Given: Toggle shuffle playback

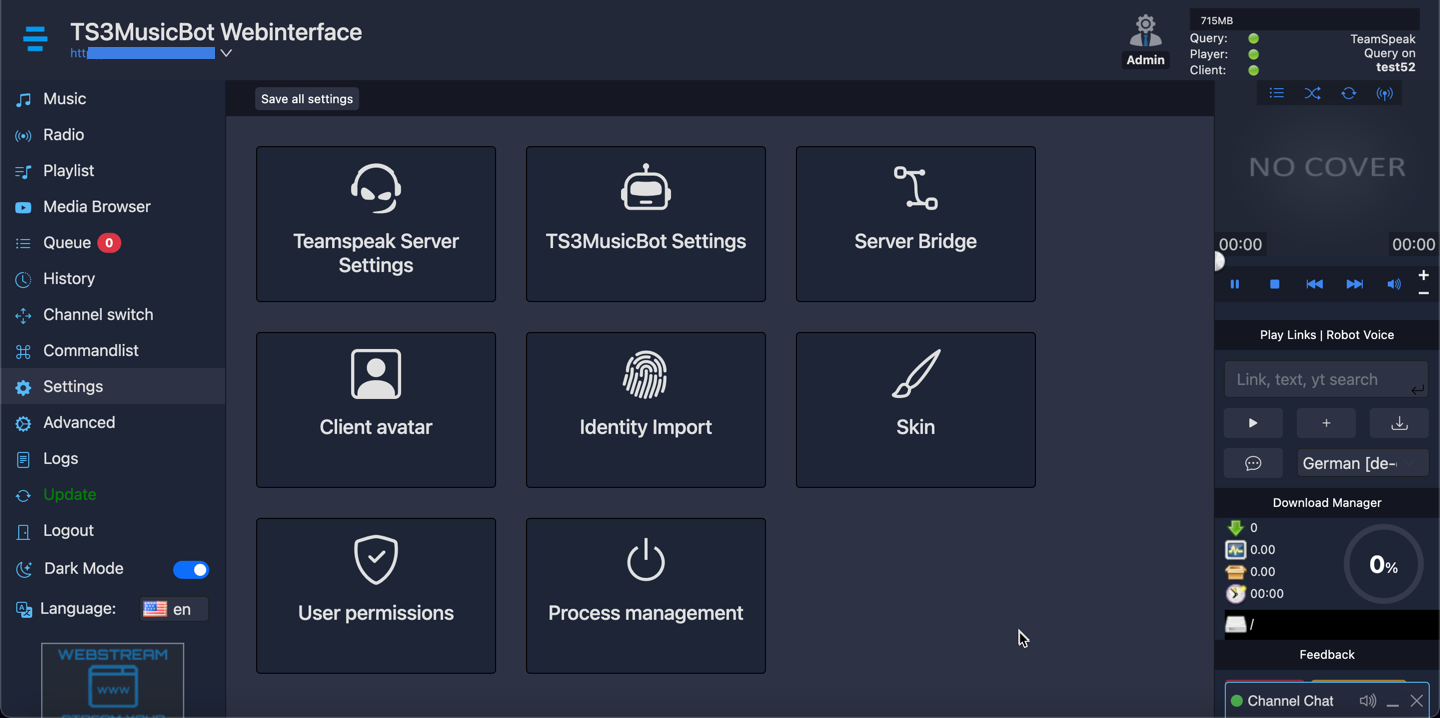Looking at the screenshot, I should point(1313,93).
